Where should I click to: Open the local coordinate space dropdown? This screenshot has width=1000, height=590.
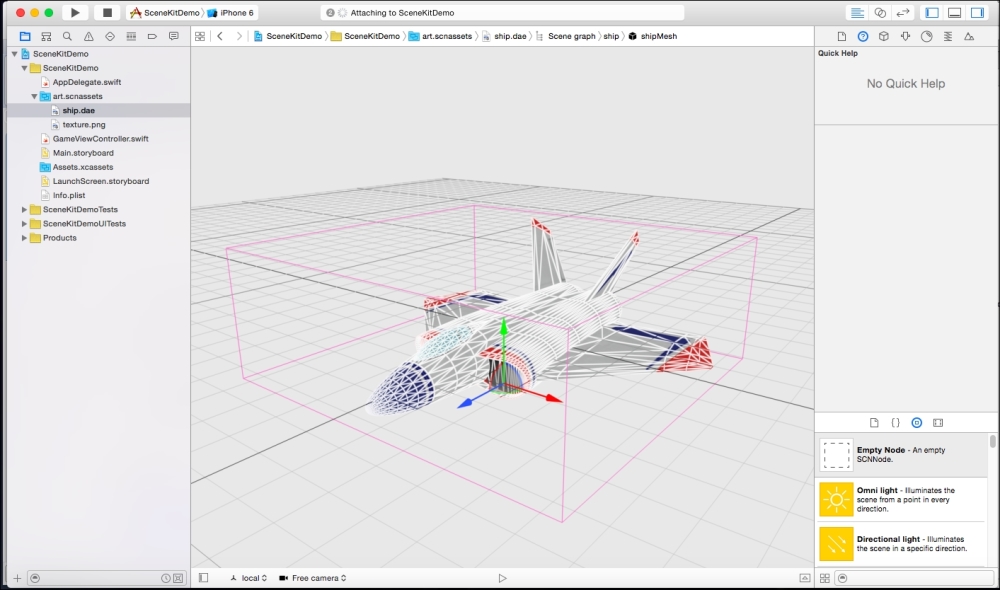(x=250, y=578)
